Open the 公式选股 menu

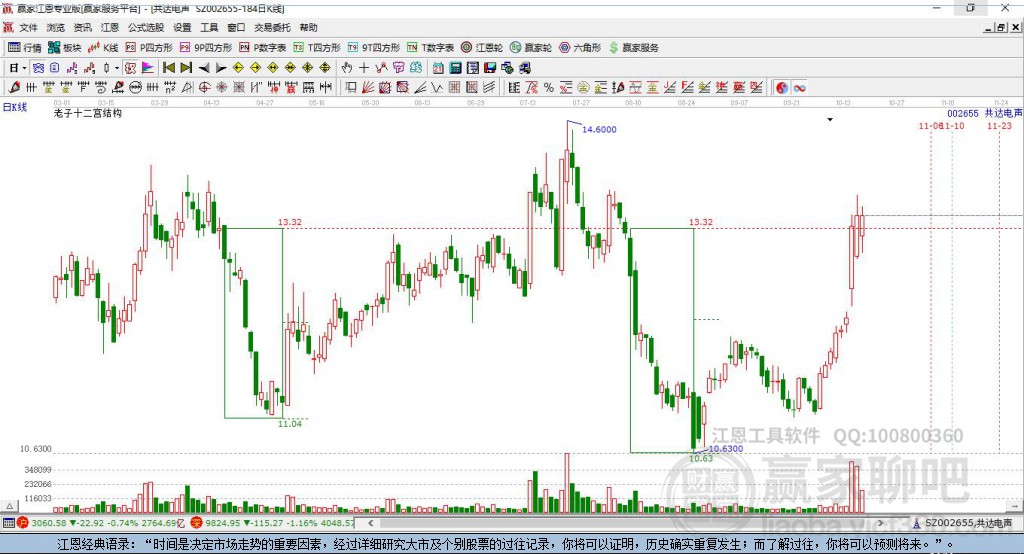click(146, 27)
